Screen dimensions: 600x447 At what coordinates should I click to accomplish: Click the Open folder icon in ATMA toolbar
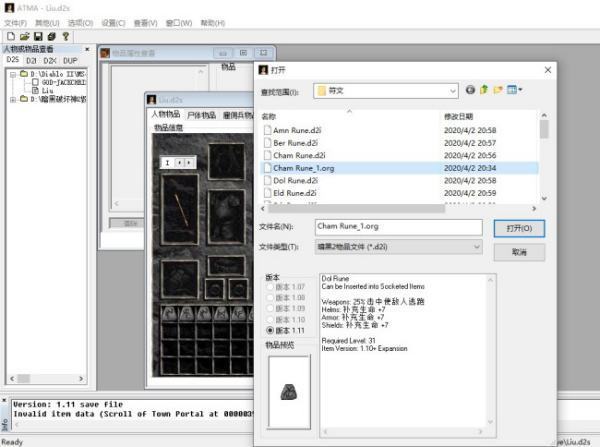24,36
